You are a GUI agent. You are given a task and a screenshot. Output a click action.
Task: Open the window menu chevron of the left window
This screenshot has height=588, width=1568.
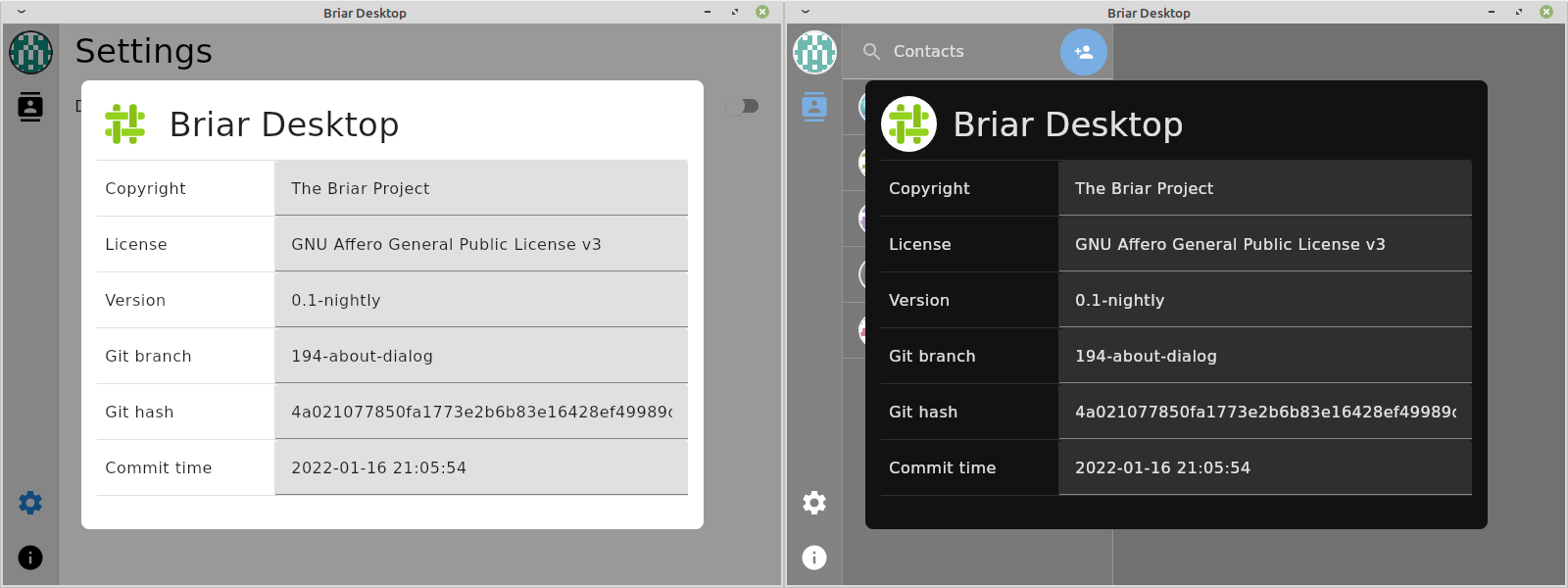pyautogui.click(x=22, y=12)
